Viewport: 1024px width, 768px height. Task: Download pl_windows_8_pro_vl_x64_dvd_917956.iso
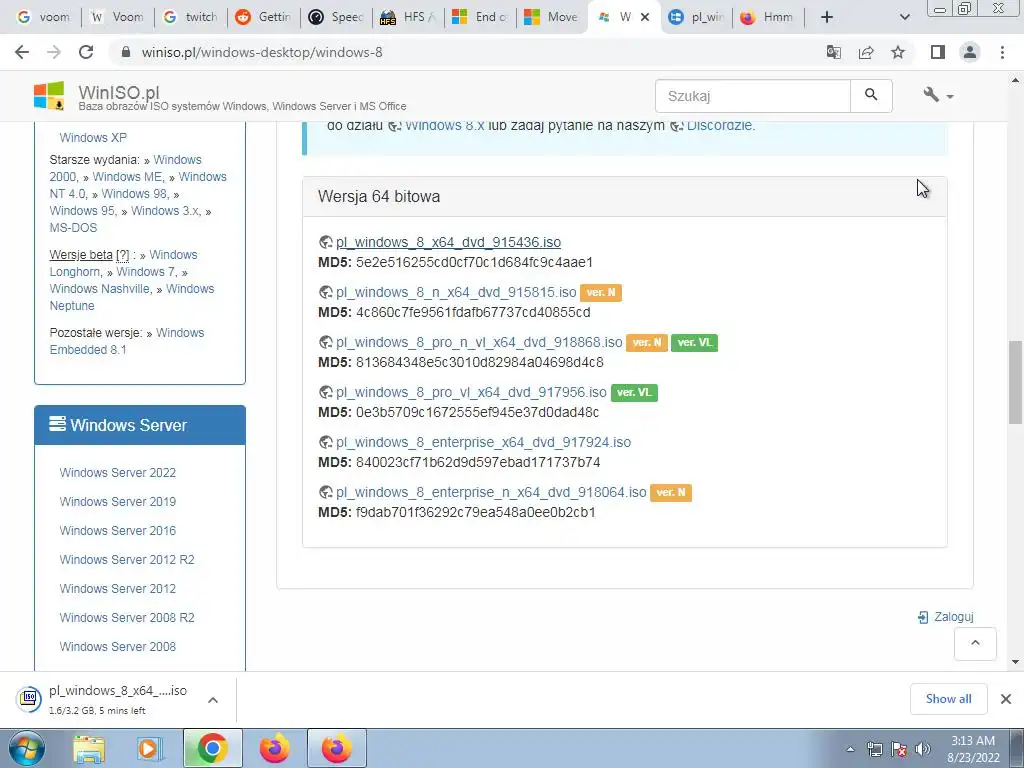471,392
